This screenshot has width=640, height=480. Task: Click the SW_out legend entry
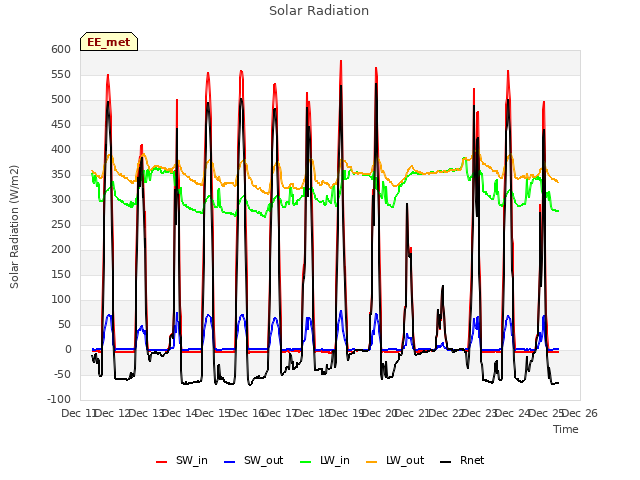[253, 460]
